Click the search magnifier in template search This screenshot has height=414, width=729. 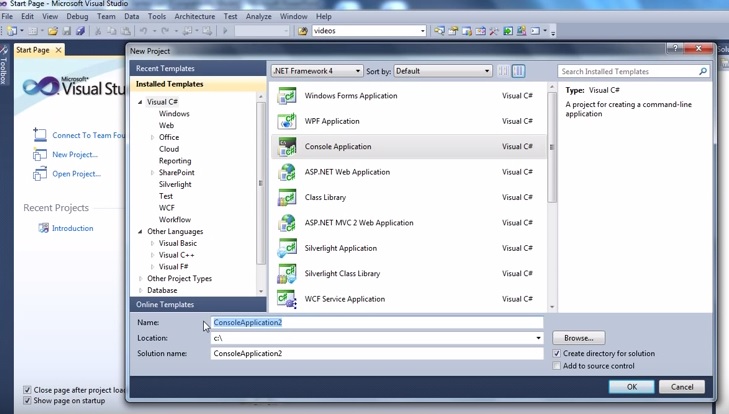pyautogui.click(x=703, y=71)
